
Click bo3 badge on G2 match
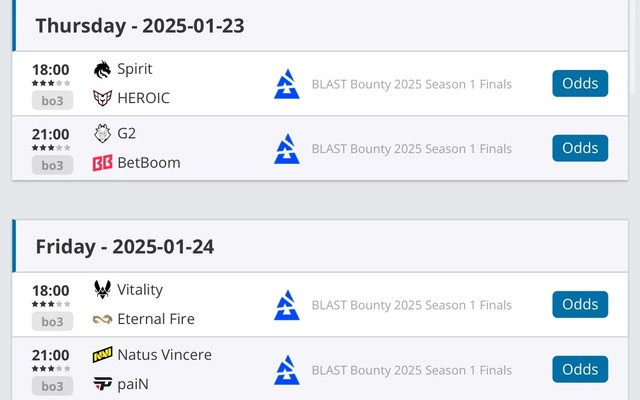click(x=52, y=165)
